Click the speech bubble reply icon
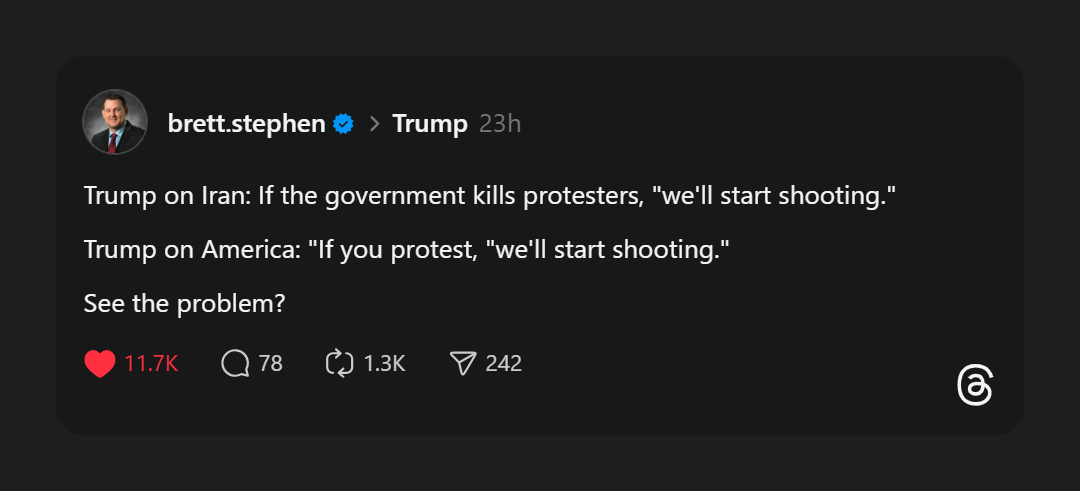Viewport: 1080px width, 491px height. point(235,364)
